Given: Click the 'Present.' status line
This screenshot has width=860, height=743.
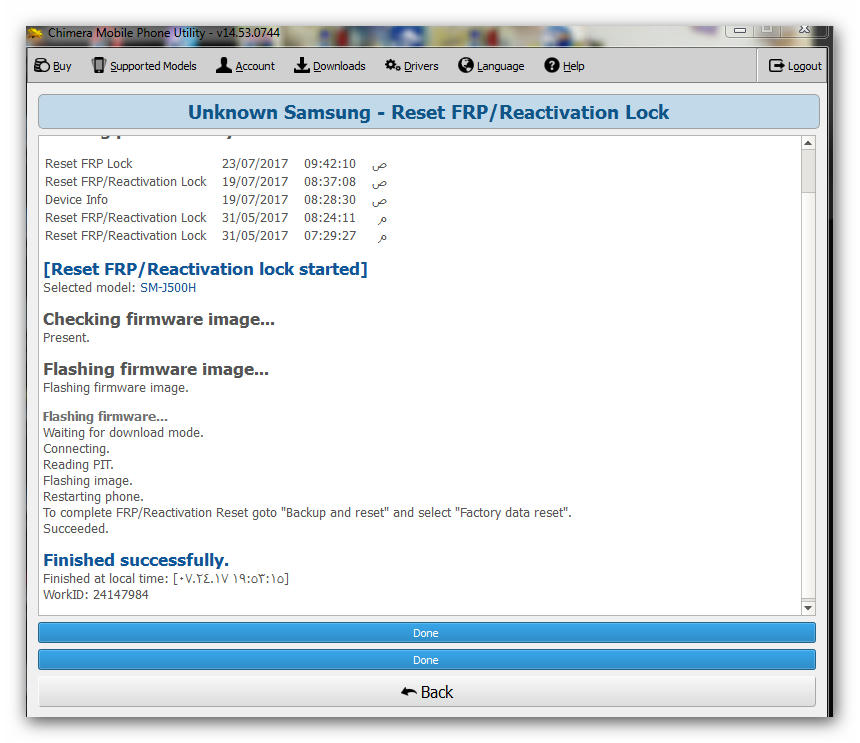Looking at the screenshot, I should click(66, 338).
